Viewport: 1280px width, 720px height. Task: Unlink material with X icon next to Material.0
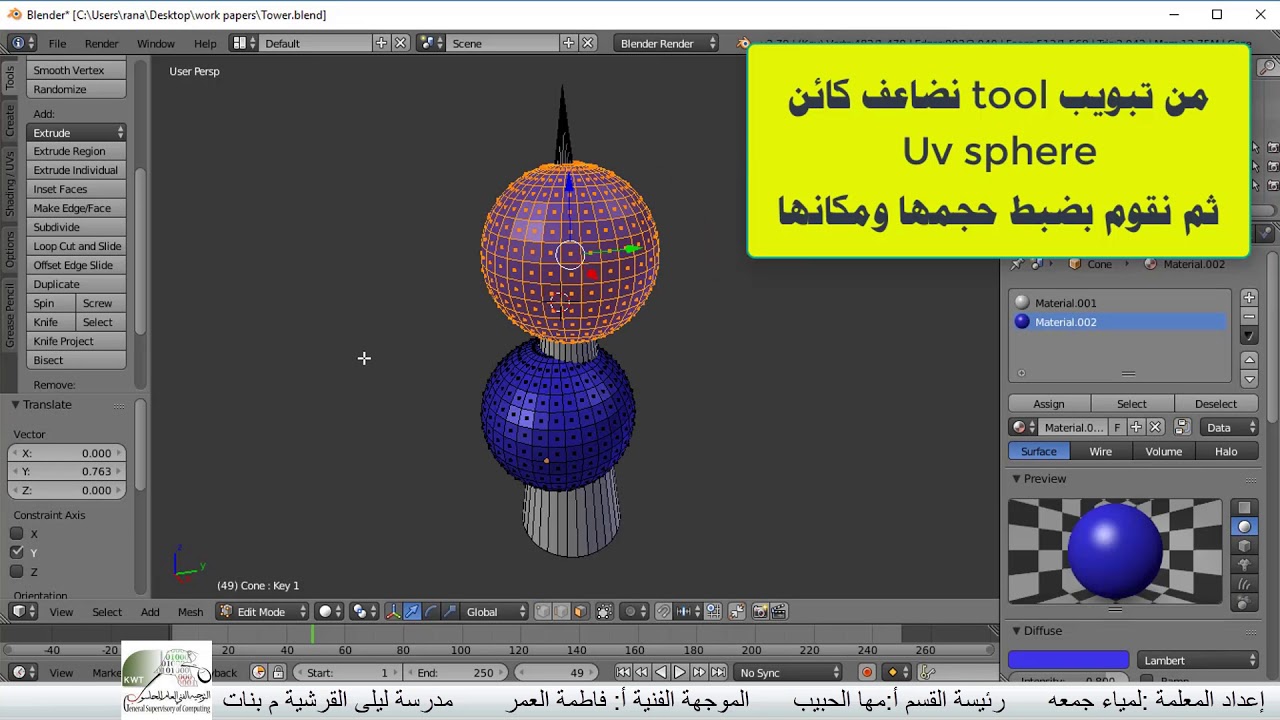[x=1155, y=427]
